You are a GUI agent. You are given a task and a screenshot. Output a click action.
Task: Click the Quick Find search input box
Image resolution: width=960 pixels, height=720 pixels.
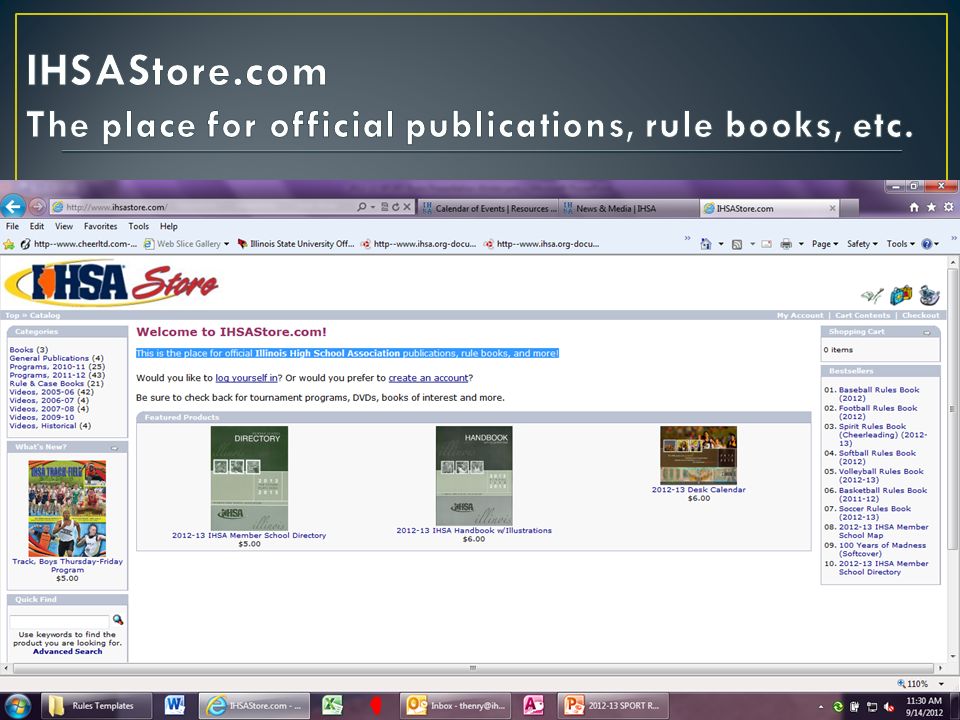(59, 621)
